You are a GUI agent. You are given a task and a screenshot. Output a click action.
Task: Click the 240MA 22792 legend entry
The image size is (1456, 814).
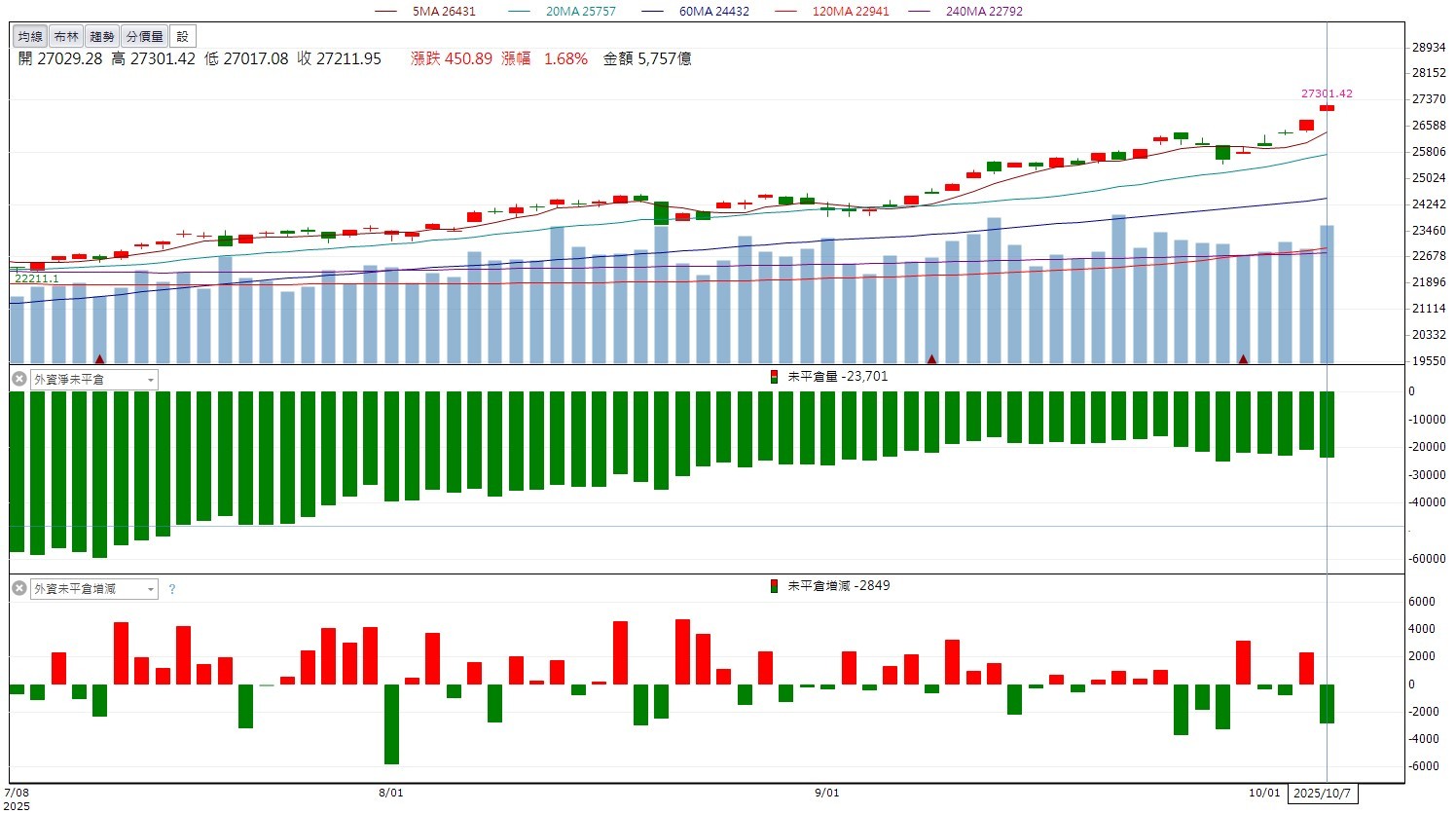pos(967,12)
